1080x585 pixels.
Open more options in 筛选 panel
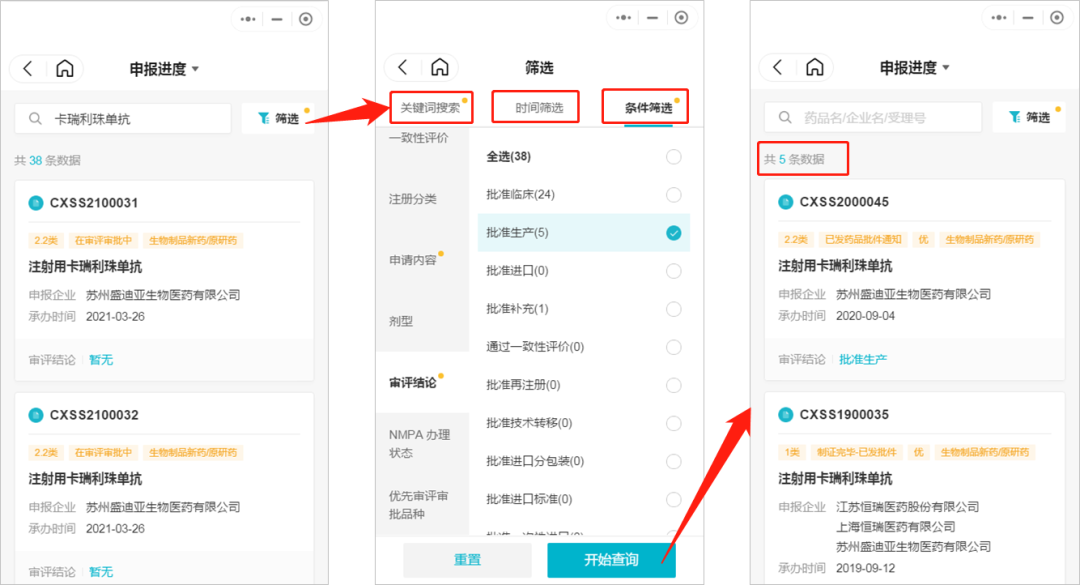click(623, 17)
